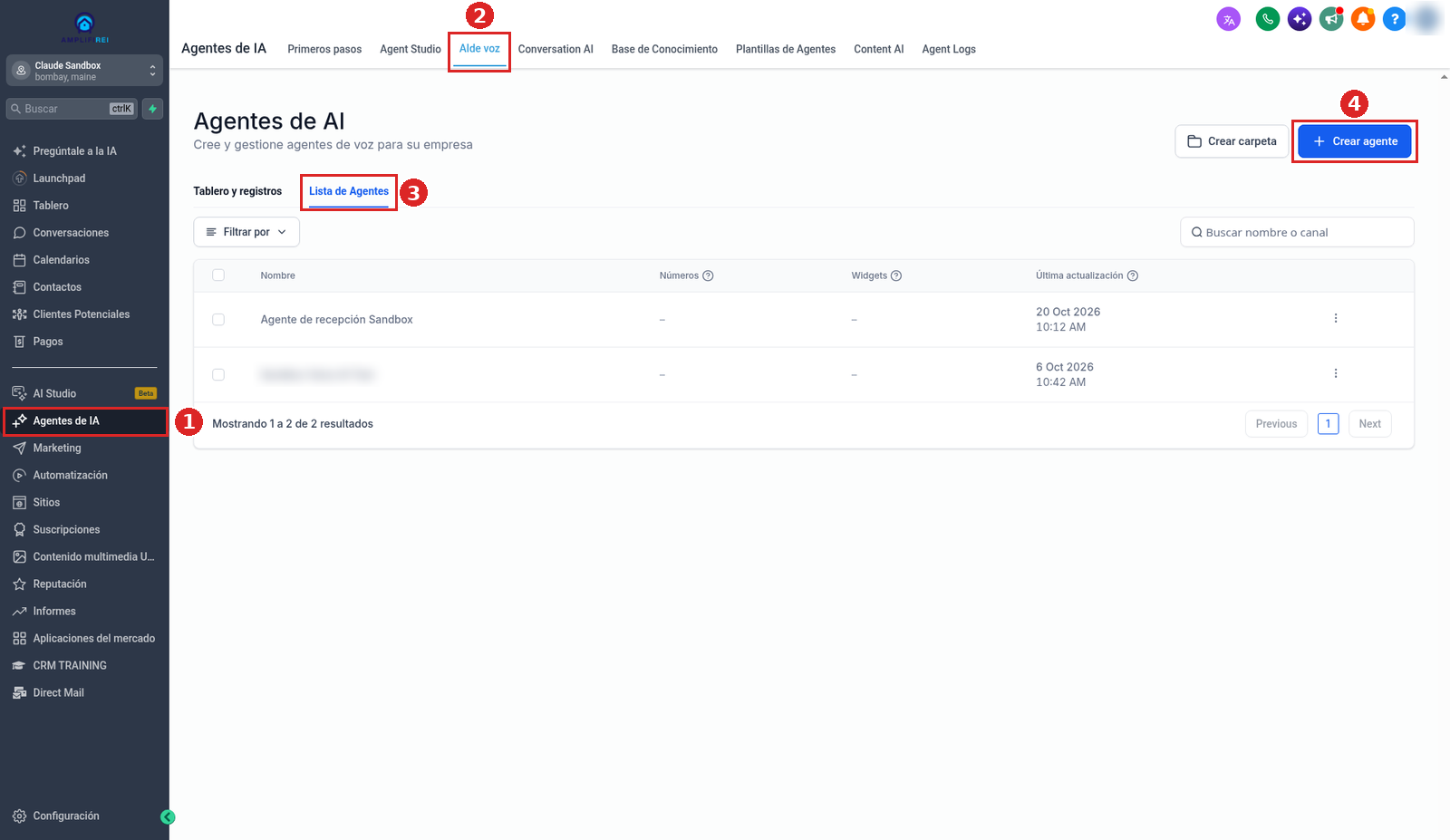
Task: Click the Next pagination button
Action: click(1369, 424)
